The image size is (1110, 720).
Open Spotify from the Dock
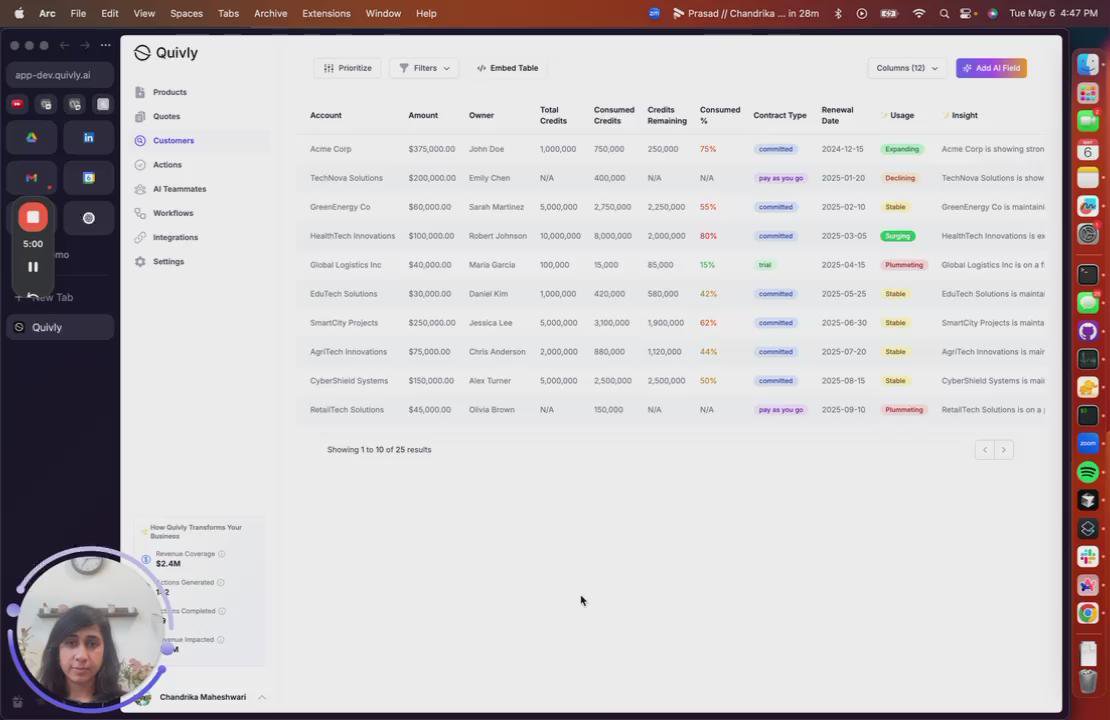1088,472
